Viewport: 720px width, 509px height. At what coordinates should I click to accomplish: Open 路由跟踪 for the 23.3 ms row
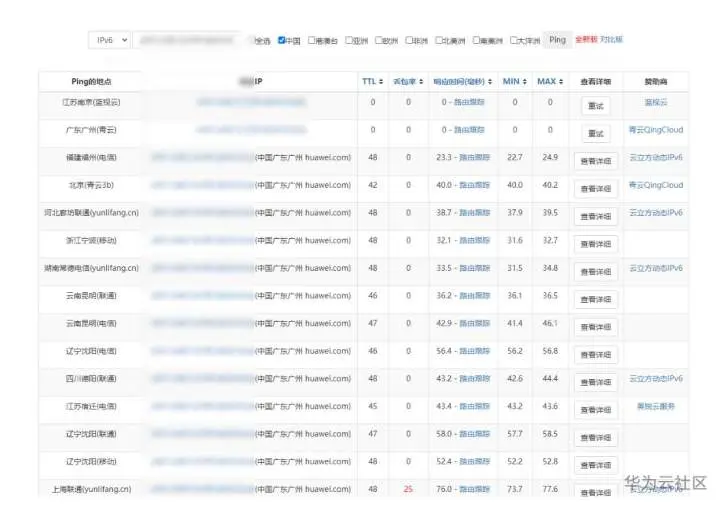(475, 158)
